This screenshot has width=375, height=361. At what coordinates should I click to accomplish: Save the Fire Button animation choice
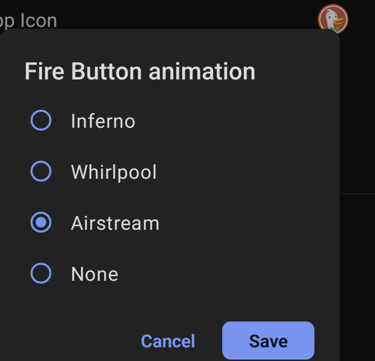[268, 341]
